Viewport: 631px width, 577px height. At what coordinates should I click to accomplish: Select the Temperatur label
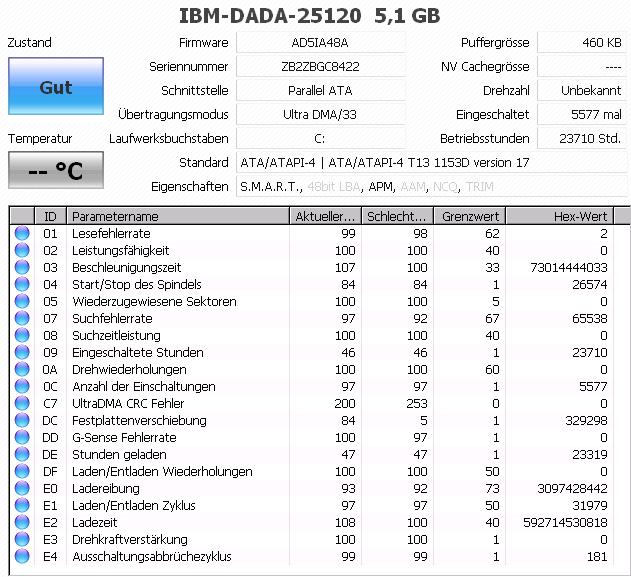[40, 138]
